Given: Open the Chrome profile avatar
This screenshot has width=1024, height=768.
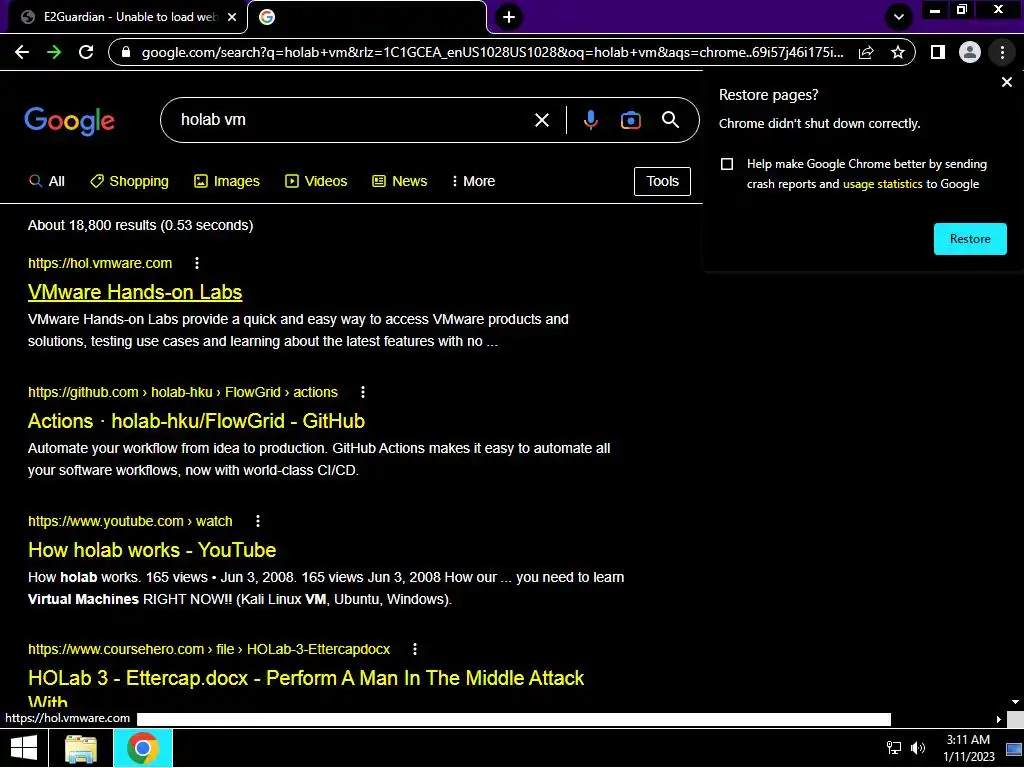Looking at the screenshot, I should point(970,52).
